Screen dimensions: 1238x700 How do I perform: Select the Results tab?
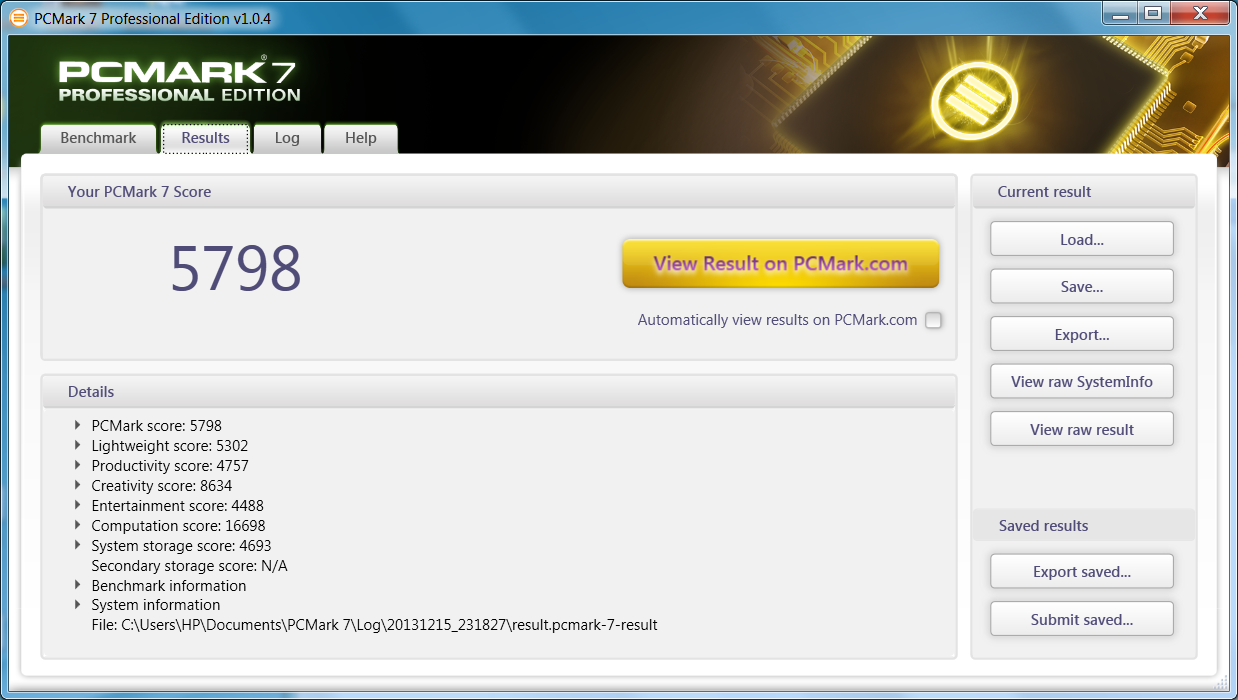[206, 138]
